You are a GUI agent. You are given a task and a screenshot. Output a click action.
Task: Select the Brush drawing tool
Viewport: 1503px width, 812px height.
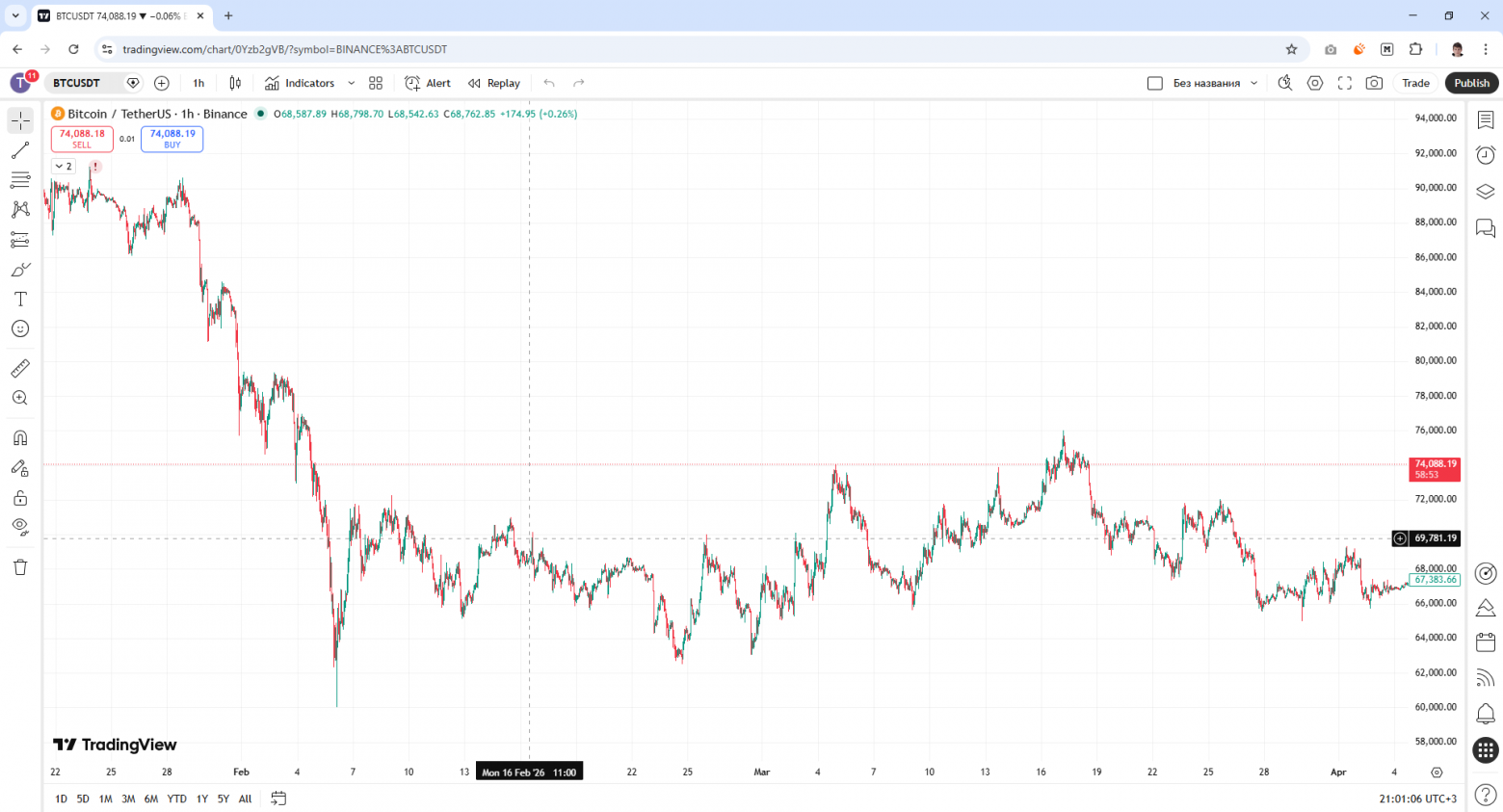20,270
